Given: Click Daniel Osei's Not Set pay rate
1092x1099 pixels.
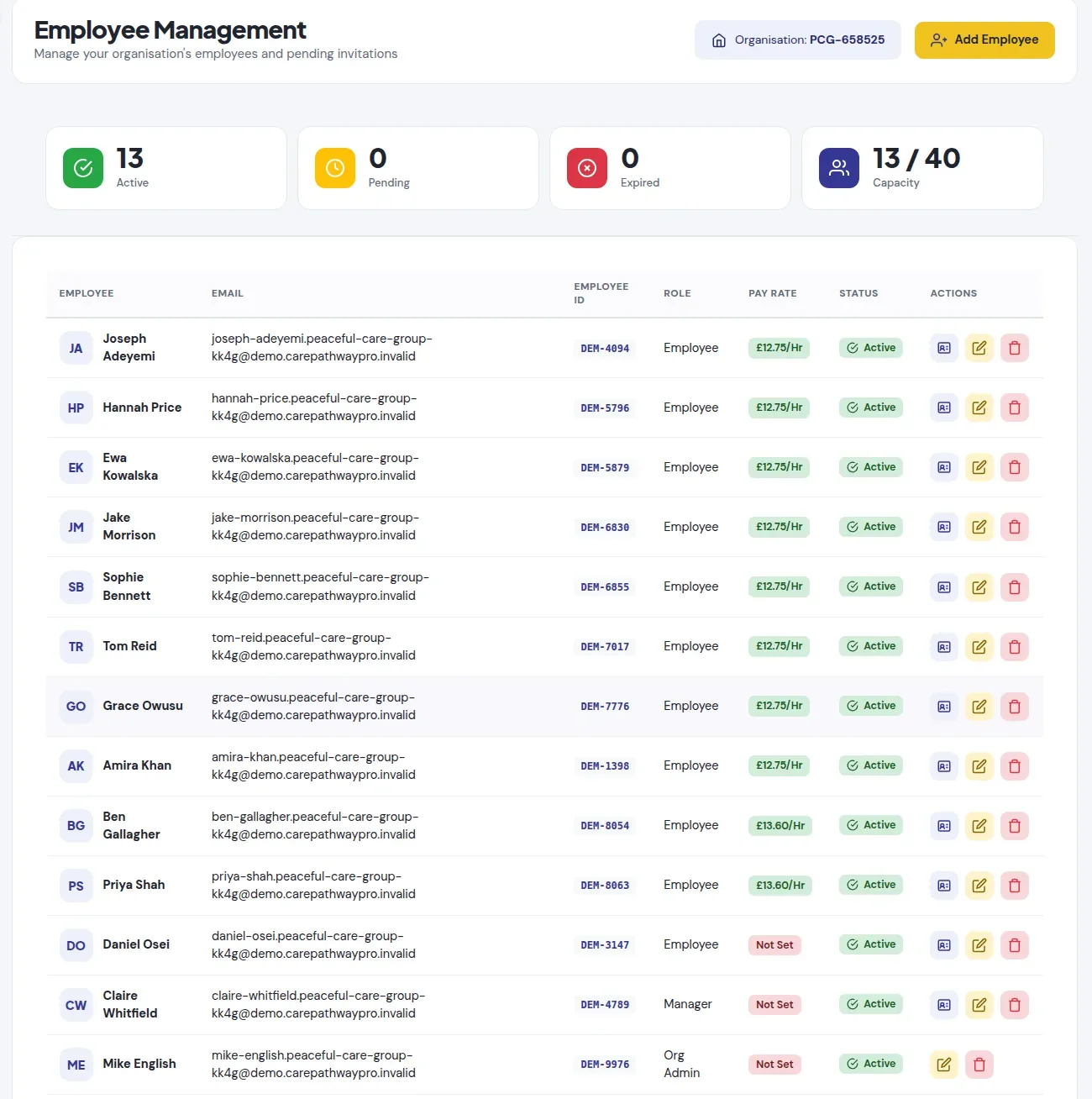Looking at the screenshot, I should coord(774,945).
